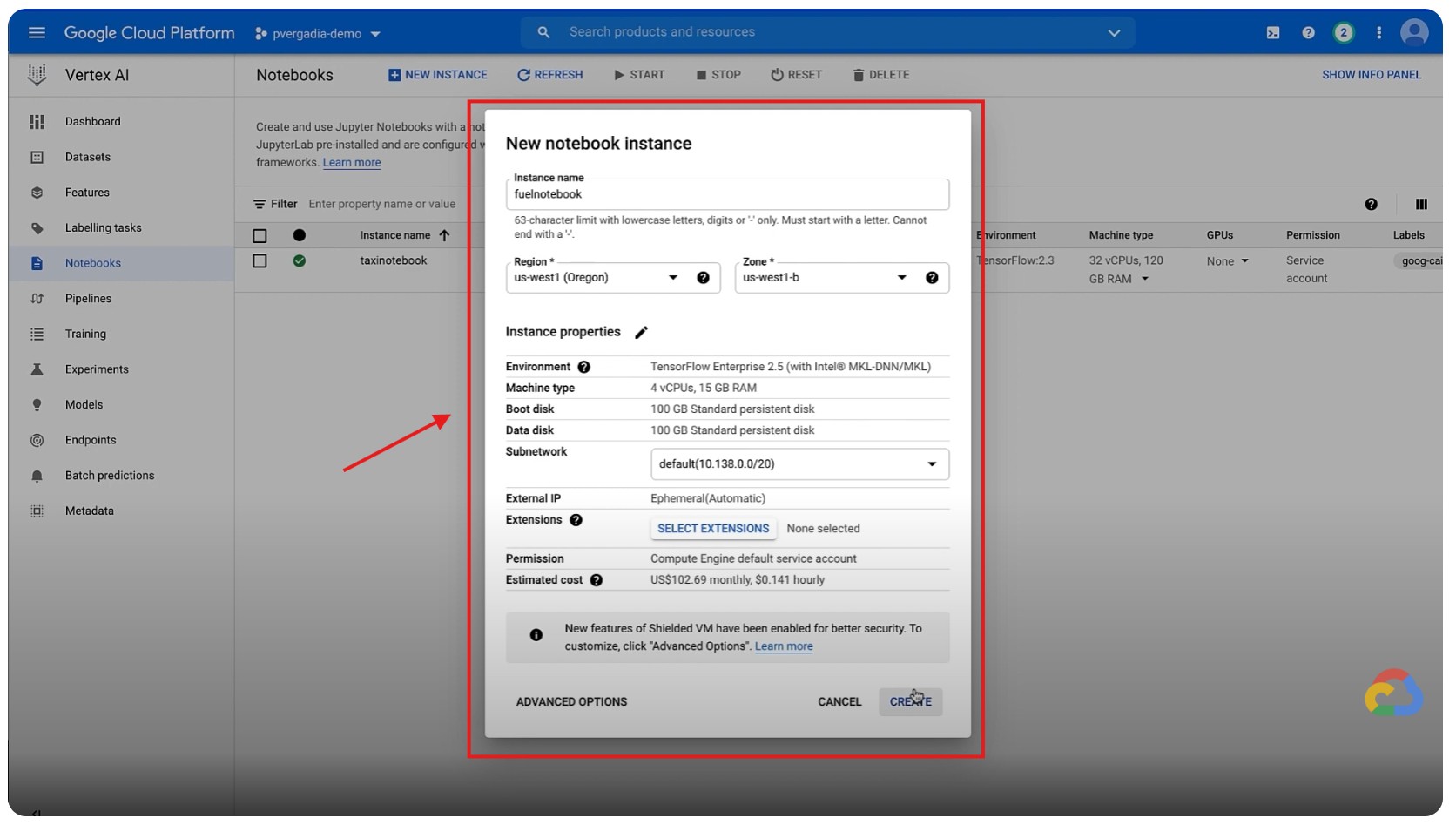Toggle the select-all header checkbox
Screen dimensions: 1456x832
click(260, 236)
